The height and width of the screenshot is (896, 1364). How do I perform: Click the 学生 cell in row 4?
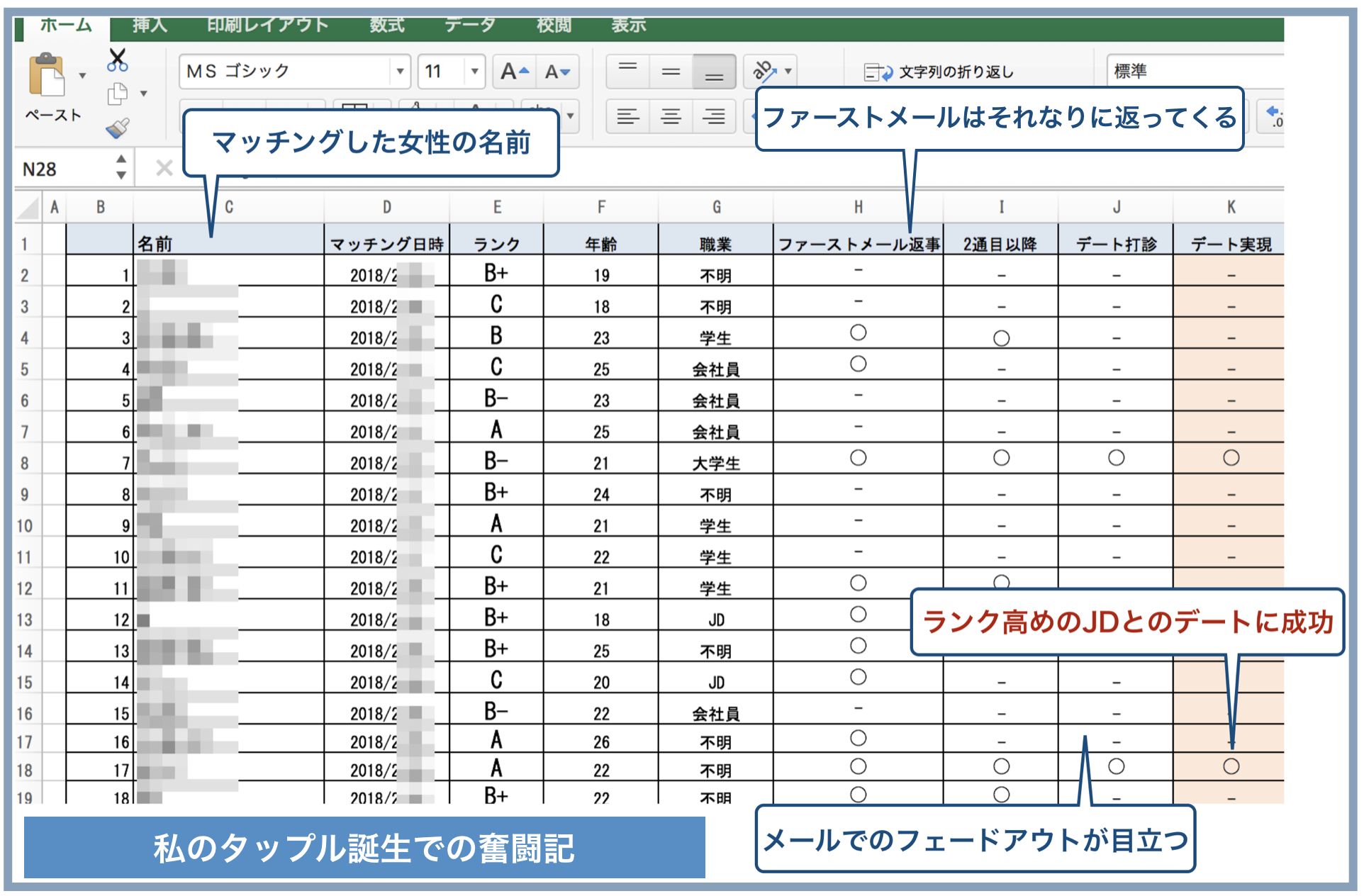click(x=715, y=335)
